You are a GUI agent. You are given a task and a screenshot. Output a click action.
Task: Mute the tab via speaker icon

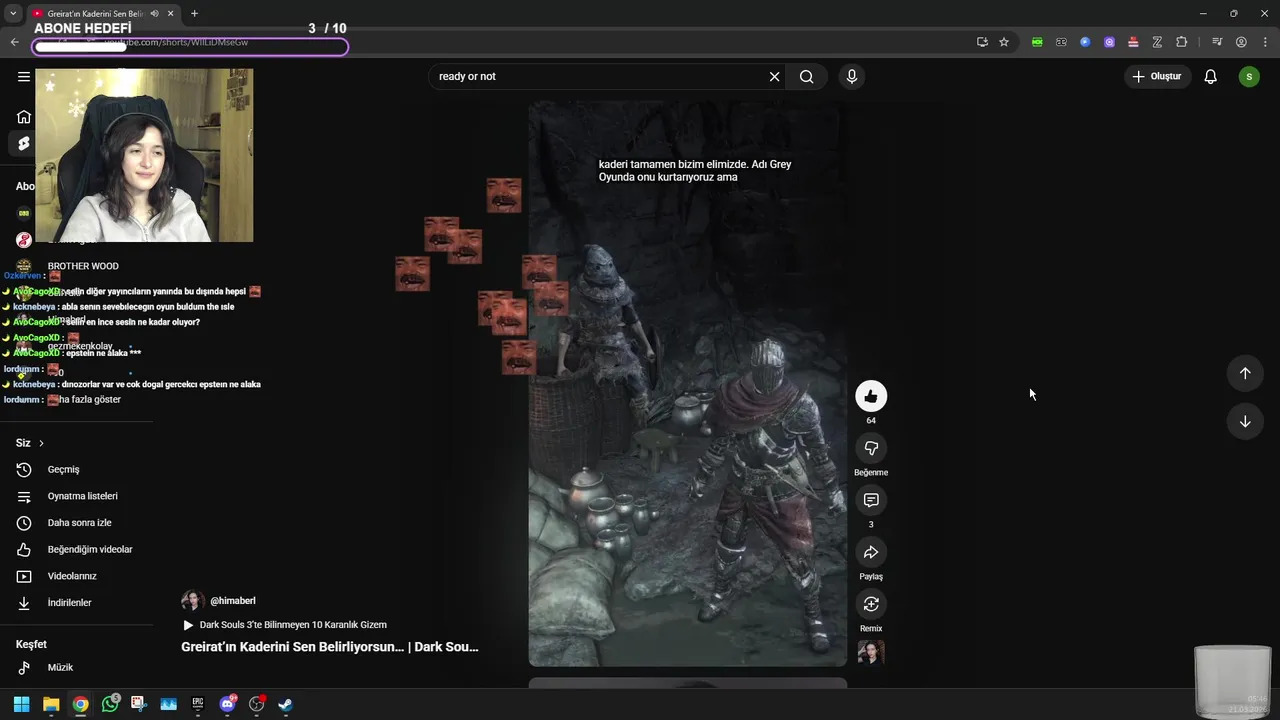click(x=154, y=14)
